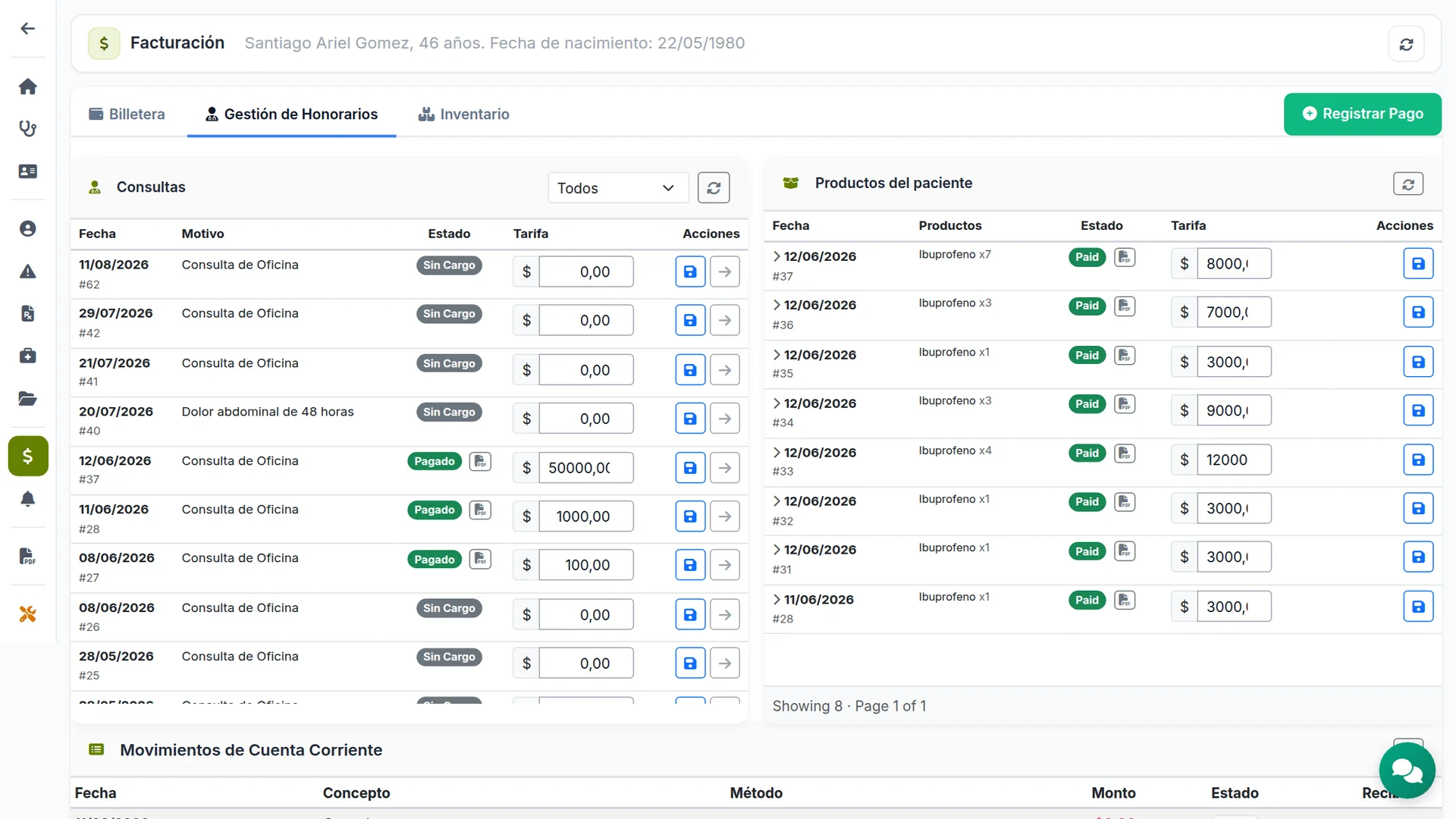Switch to the Billetera tab
Image resolution: width=1456 pixels, height=819 pixels.
click(127, 115)
